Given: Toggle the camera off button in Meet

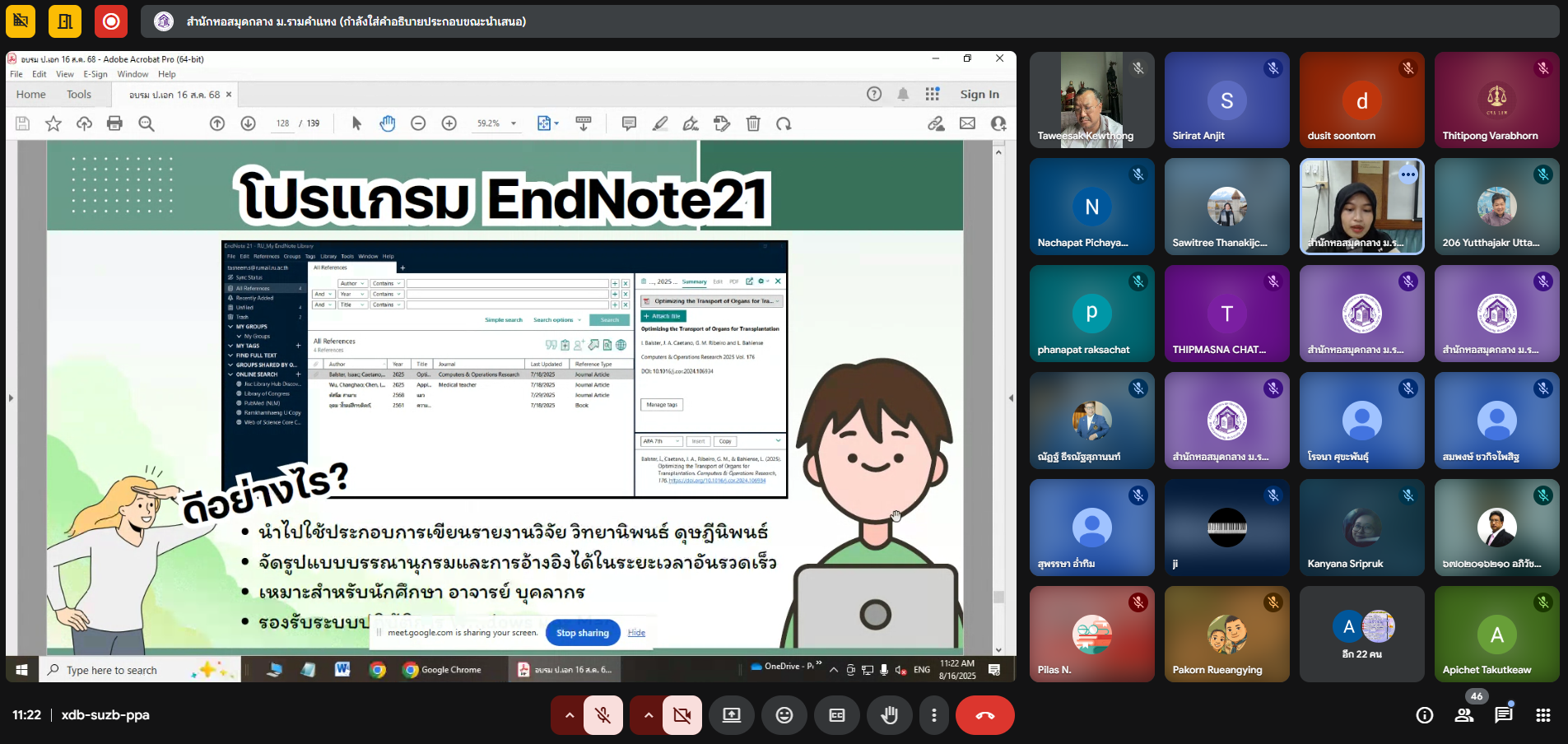Looking at the screenshot, I should coord(682,715).
